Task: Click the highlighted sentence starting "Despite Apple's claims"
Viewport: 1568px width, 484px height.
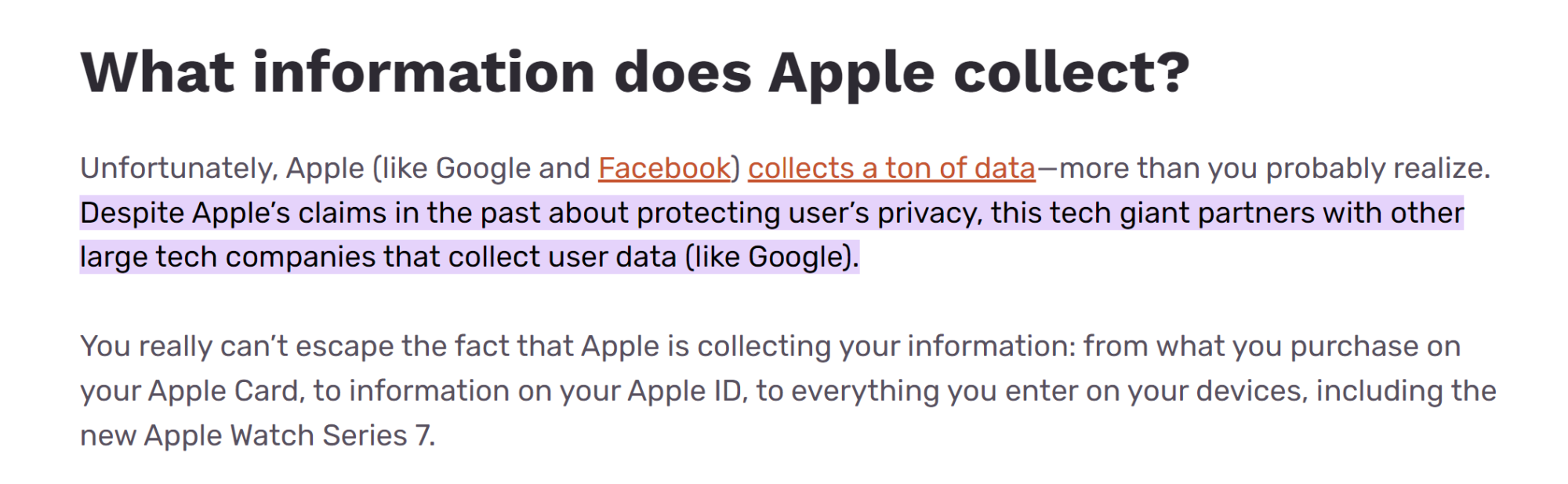Action: pyautogui.click(x=771, y=235)
